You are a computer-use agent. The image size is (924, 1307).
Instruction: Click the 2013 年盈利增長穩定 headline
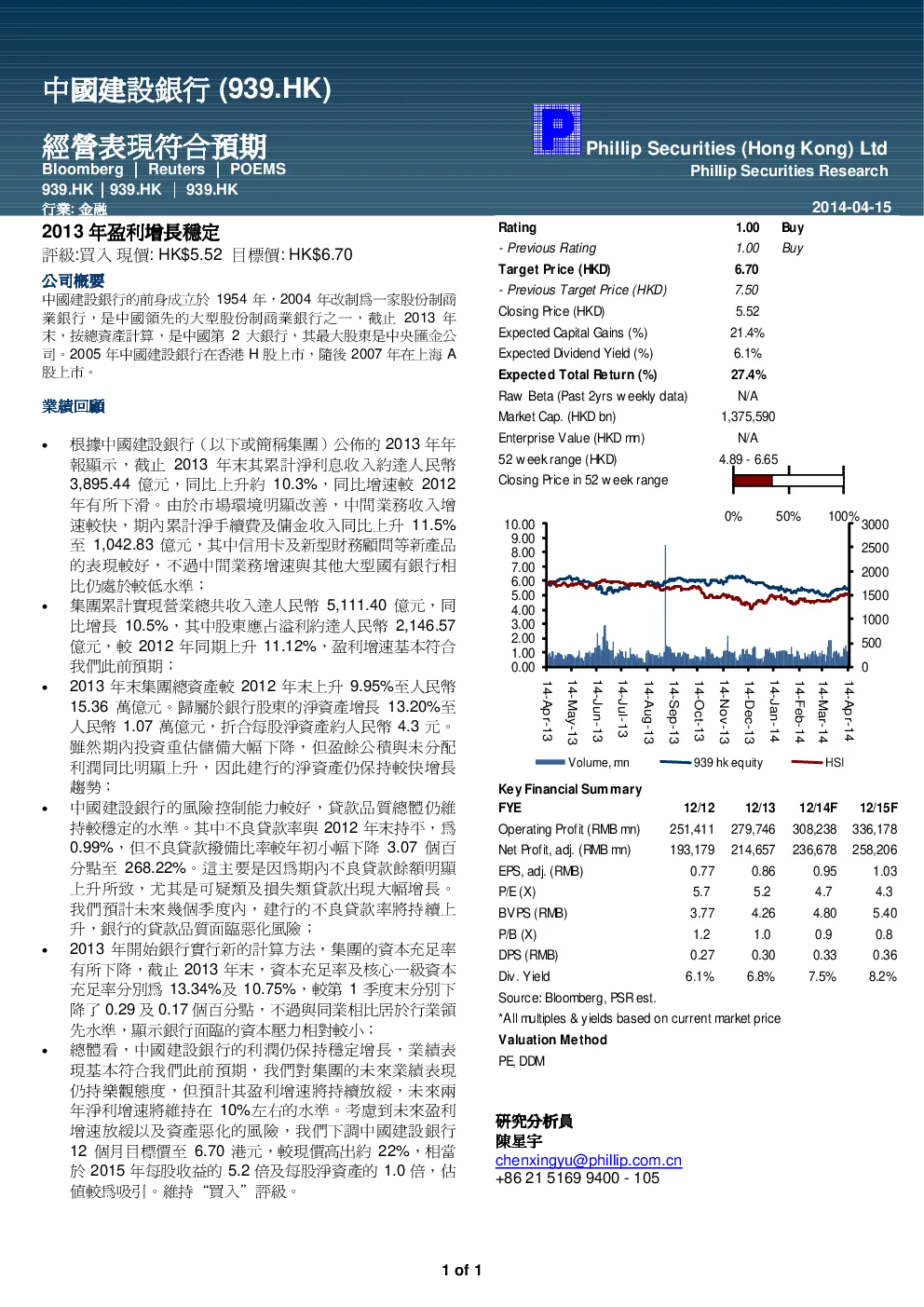click(130, 232)
